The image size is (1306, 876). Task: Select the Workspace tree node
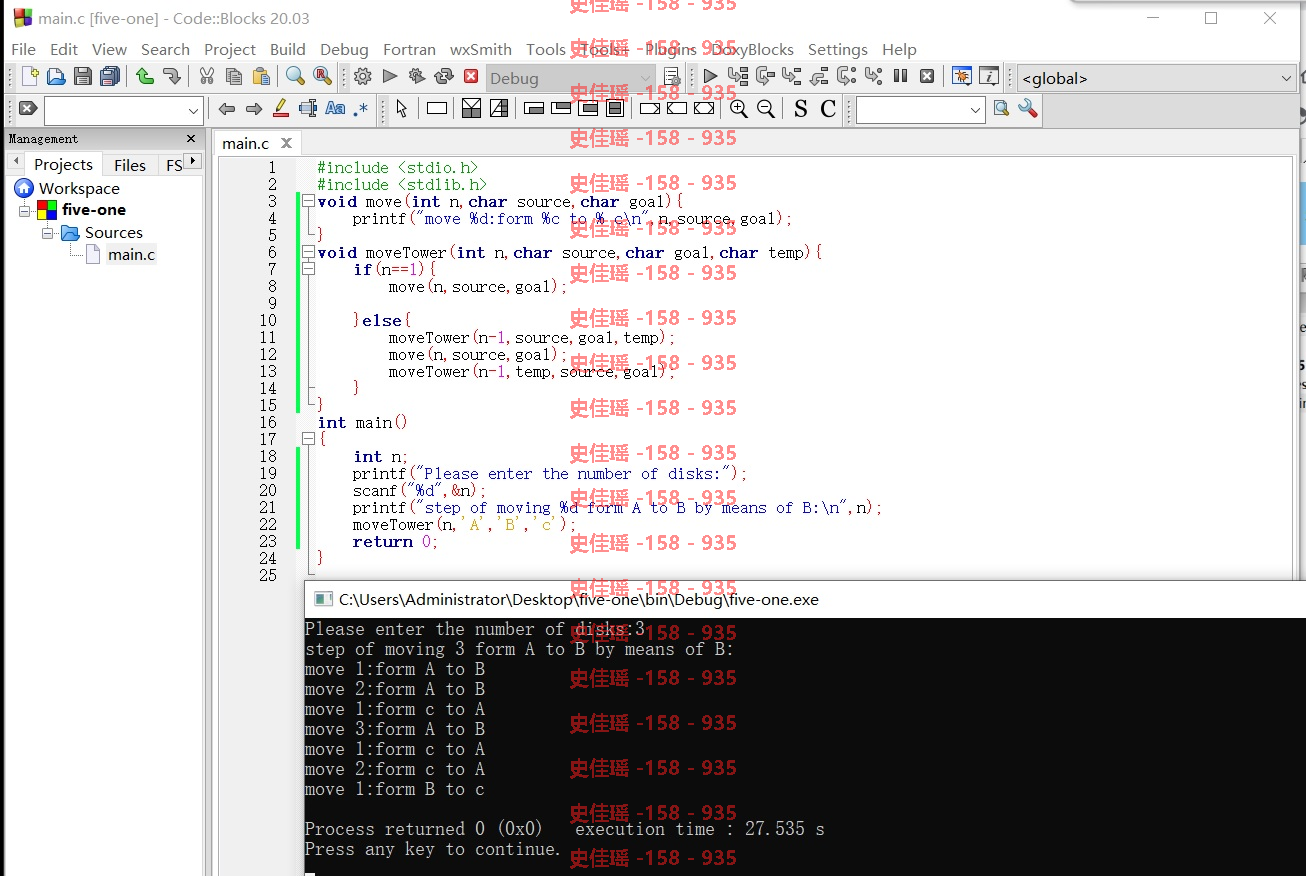point(79,188)
